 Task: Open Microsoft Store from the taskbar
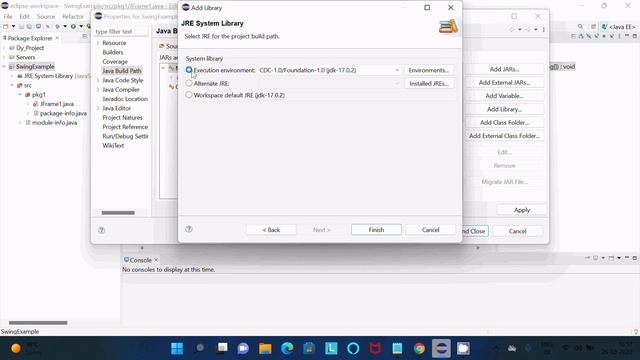[309, 349]
